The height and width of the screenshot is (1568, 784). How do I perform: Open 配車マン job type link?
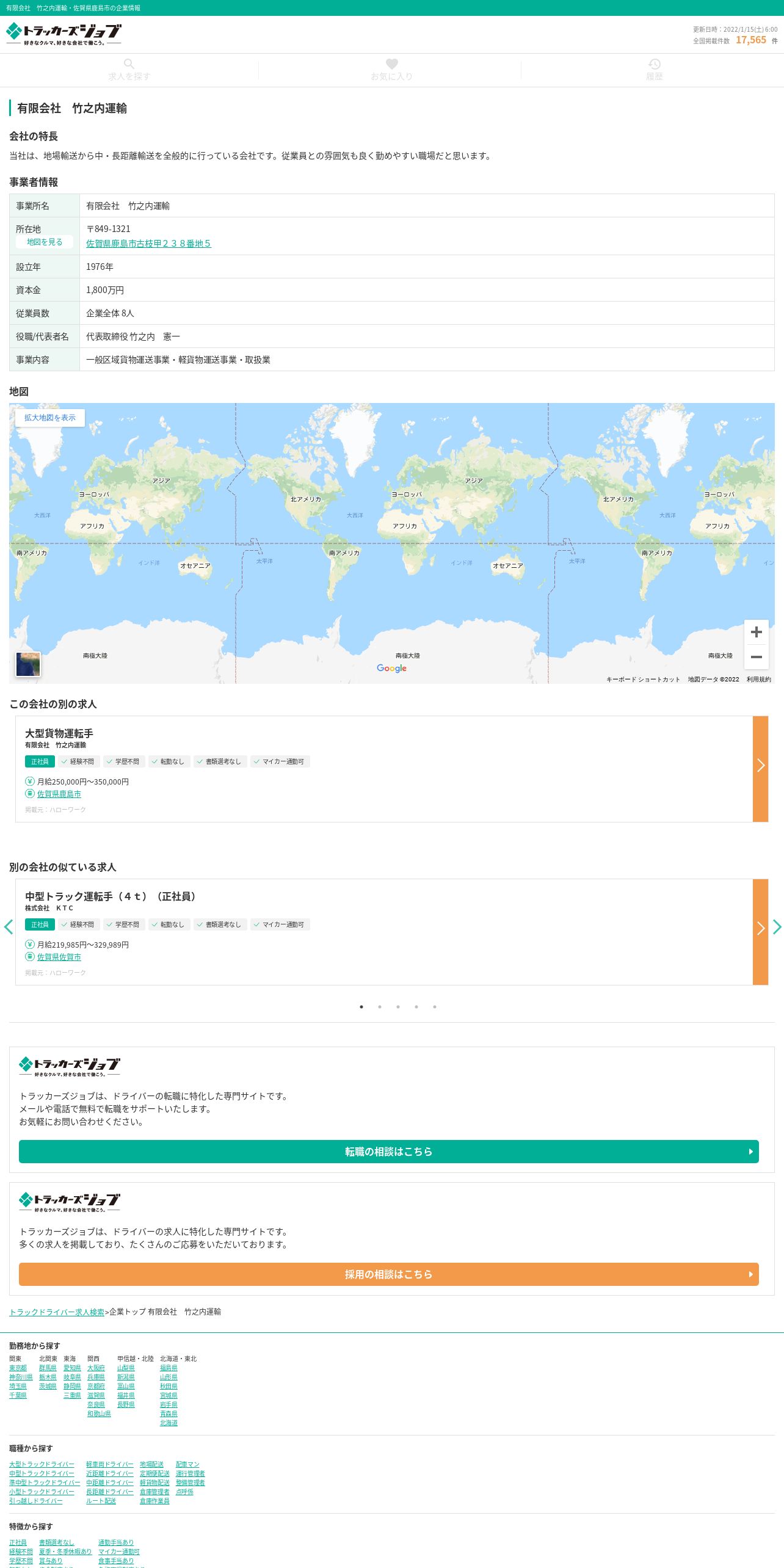187,1465
